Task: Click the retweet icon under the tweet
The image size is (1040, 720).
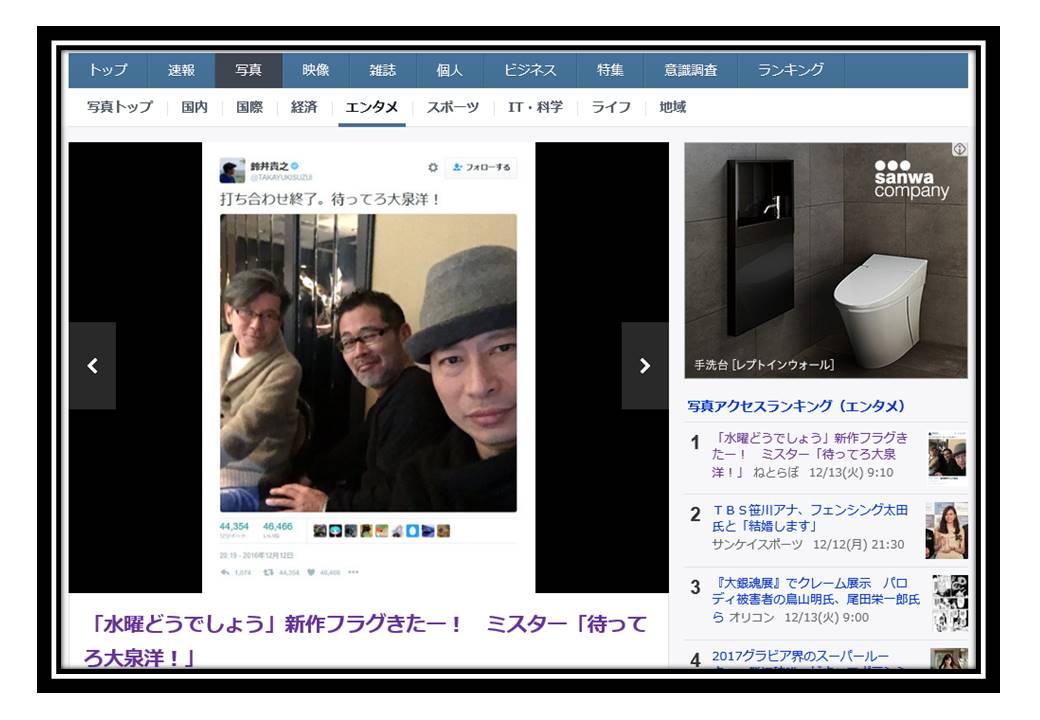Action: (x=270, y=573)
